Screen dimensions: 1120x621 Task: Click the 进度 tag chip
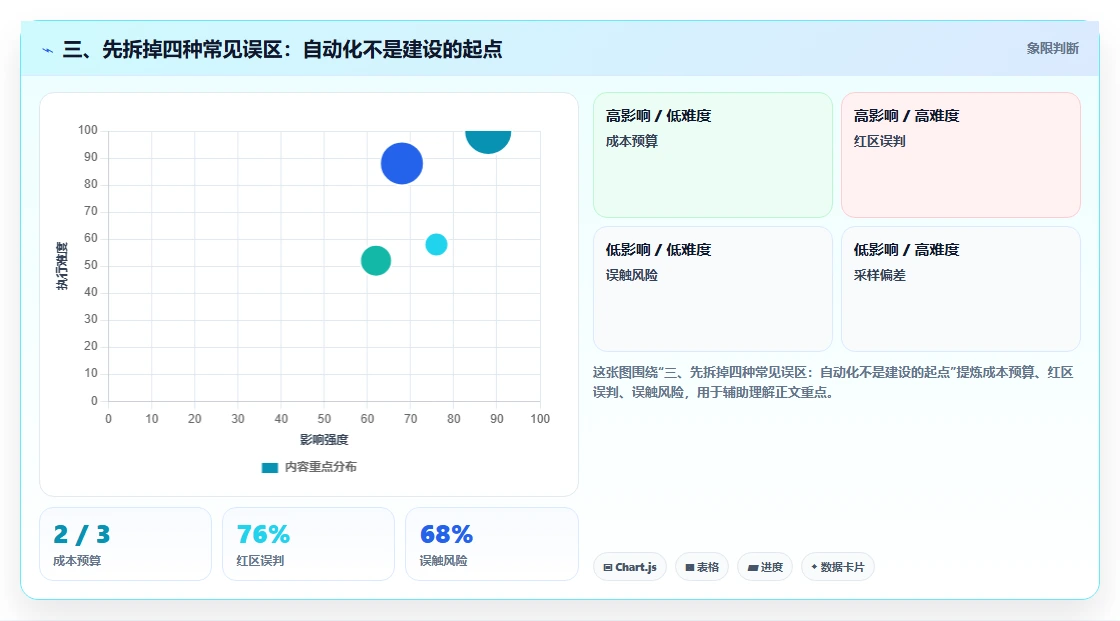click(765, 567)
